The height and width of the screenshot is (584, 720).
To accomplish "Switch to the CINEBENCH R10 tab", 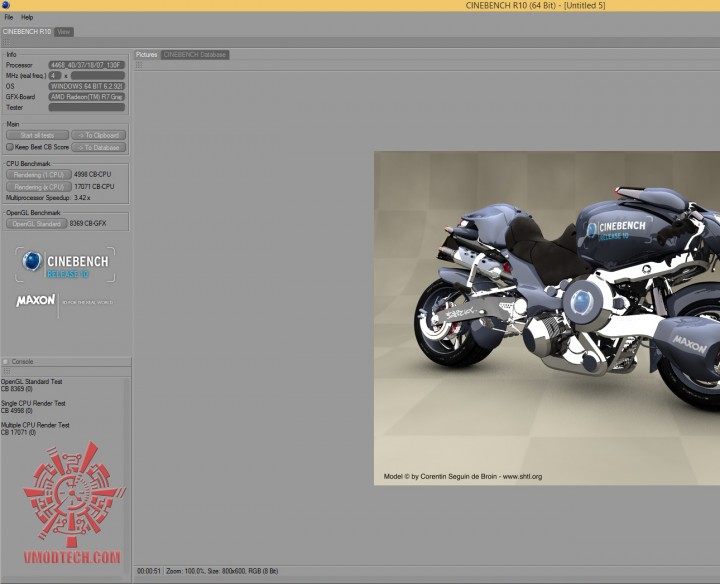I will click(27, 32).
